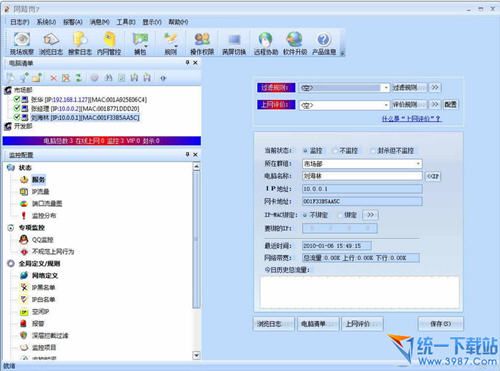The image size is (500, 371).
Task: Open the 报警 menu in the menu bar
Action: pos(73,22)
